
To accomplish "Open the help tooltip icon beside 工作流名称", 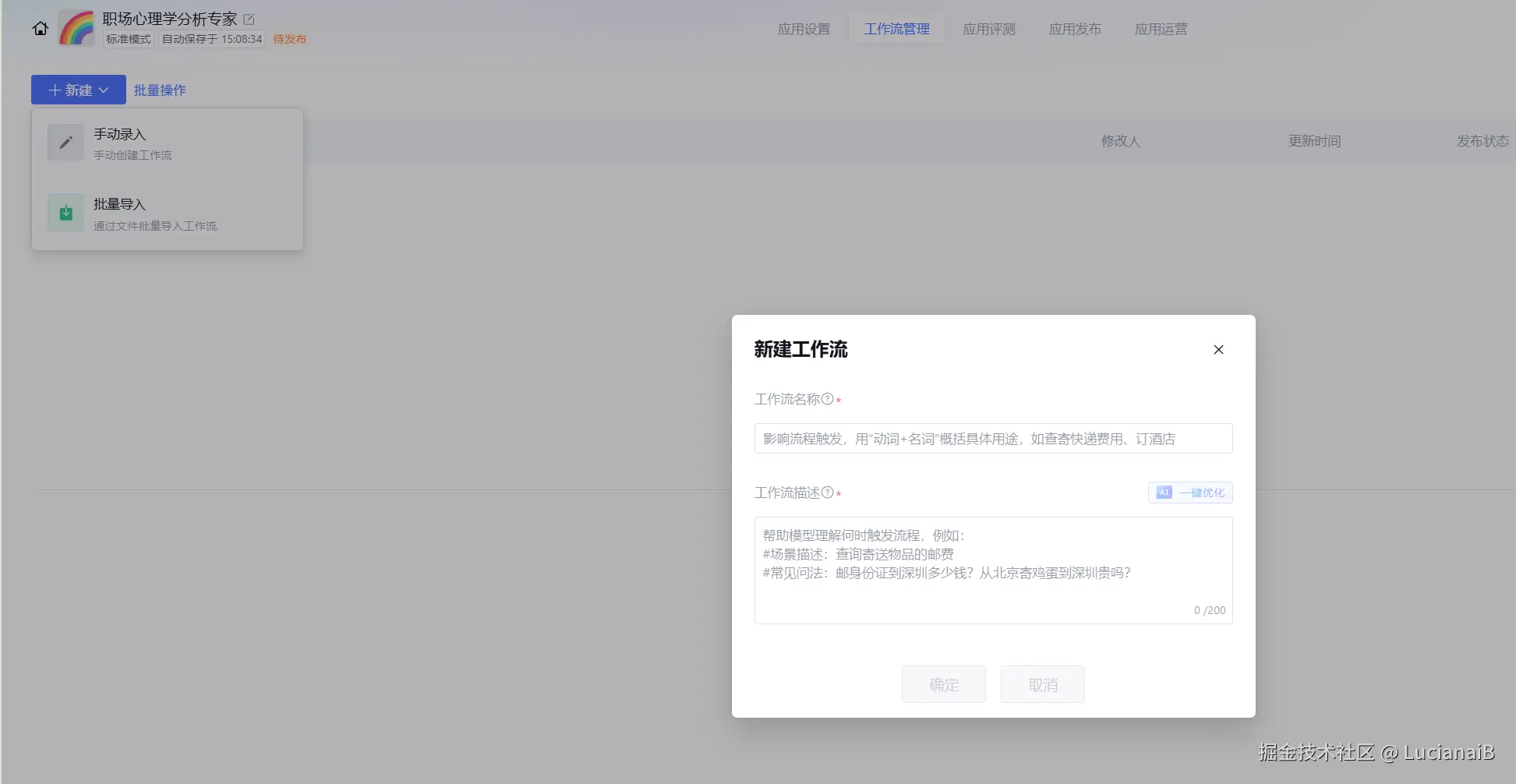I will pyautogui.click(x=827, y=398).
